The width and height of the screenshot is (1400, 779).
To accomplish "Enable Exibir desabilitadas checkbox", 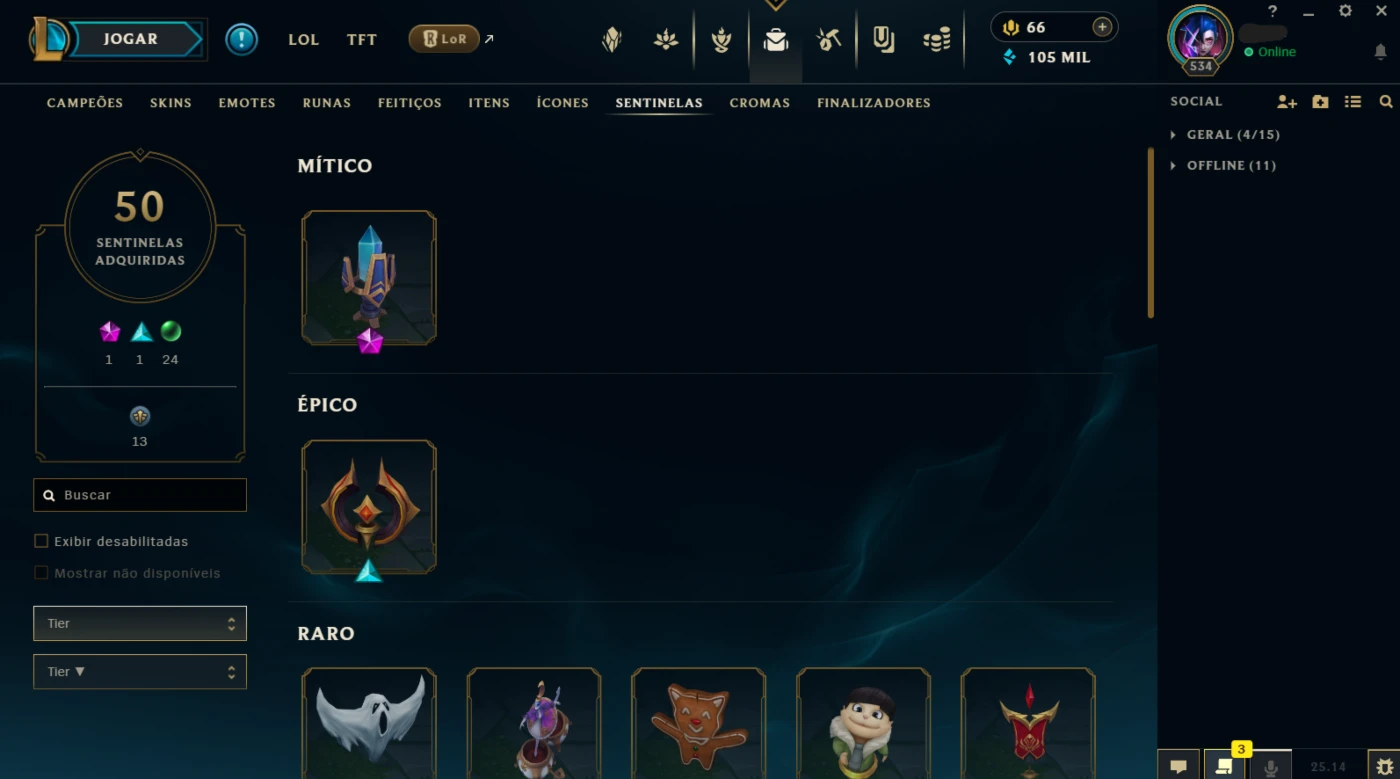I will click(x=41, y=541).
